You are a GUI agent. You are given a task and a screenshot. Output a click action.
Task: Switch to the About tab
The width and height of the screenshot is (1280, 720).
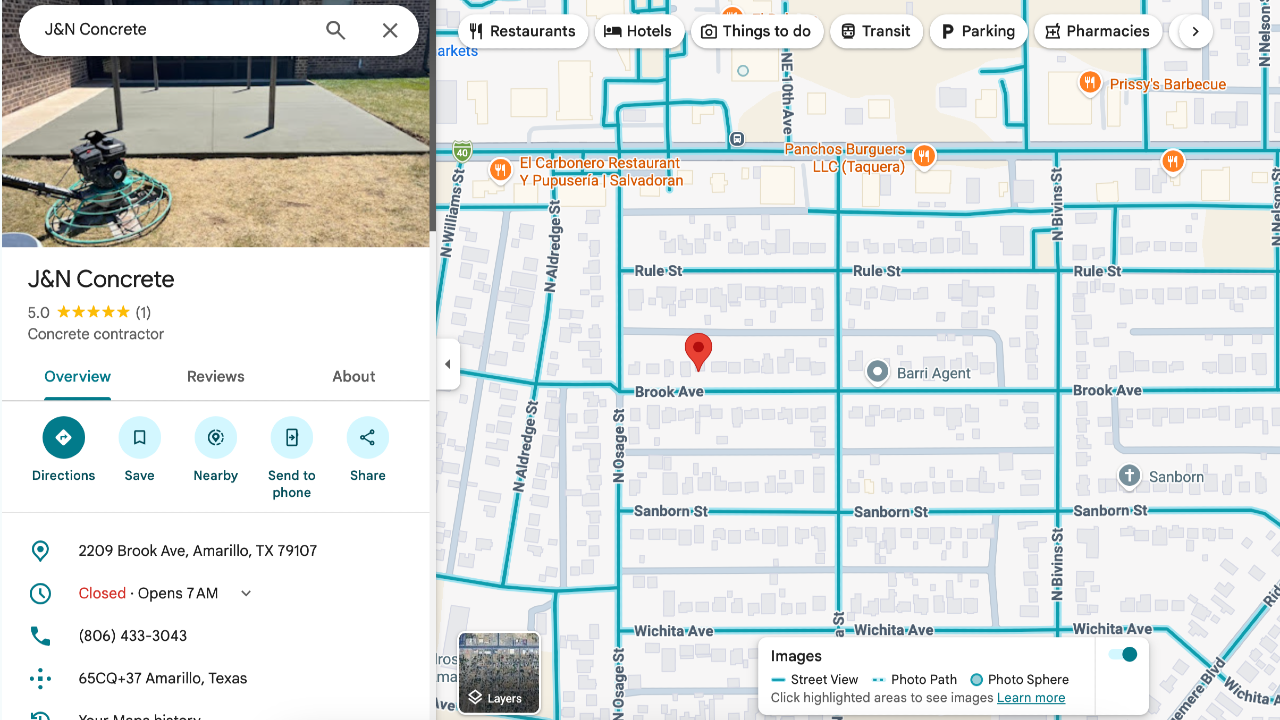point(354,377)
